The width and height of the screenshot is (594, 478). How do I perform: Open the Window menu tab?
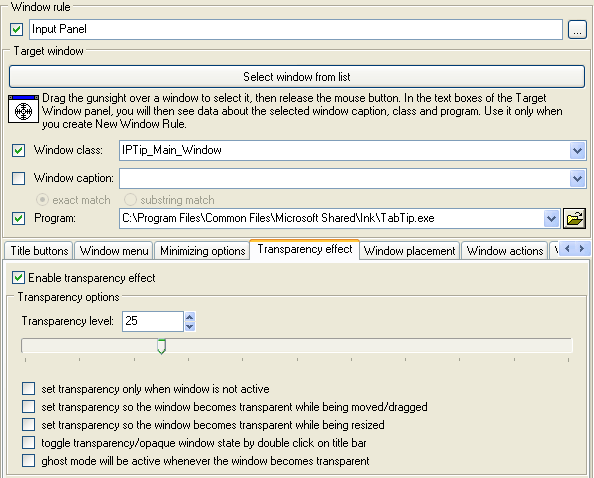114,251
